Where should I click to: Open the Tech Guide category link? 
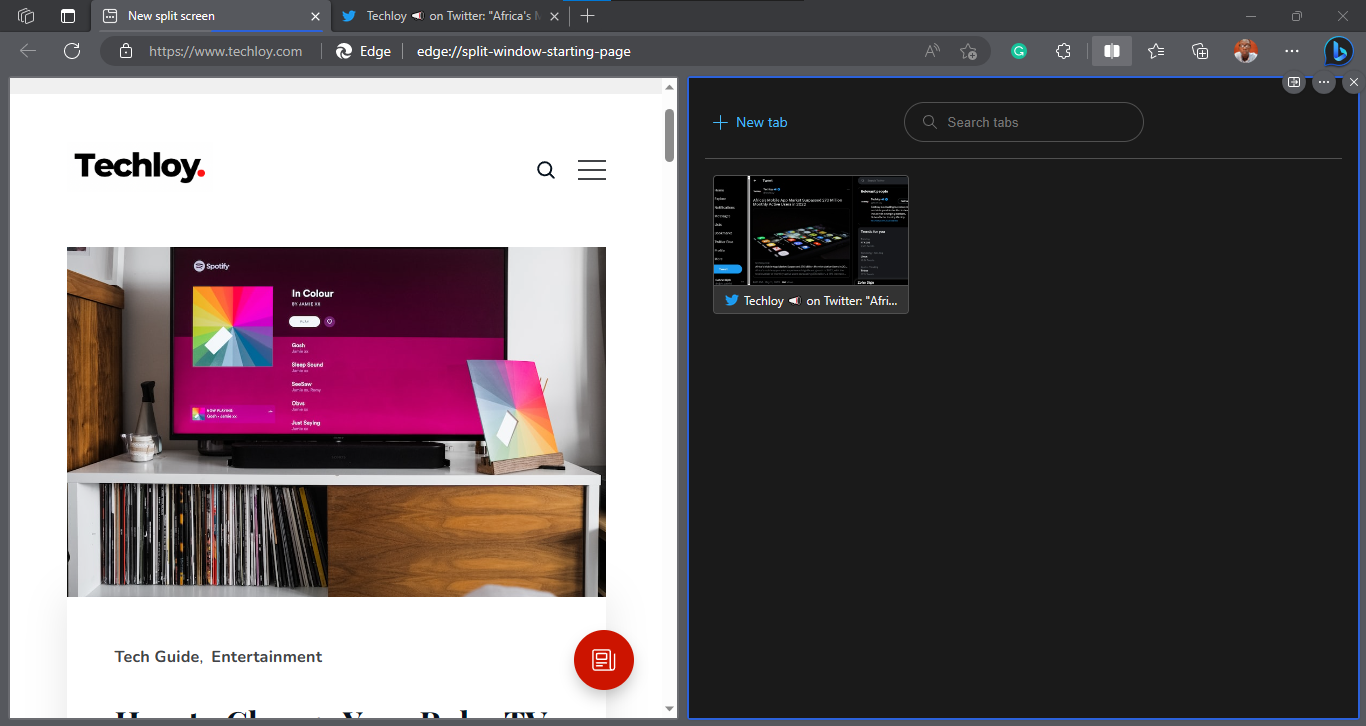tap(157, 657)
